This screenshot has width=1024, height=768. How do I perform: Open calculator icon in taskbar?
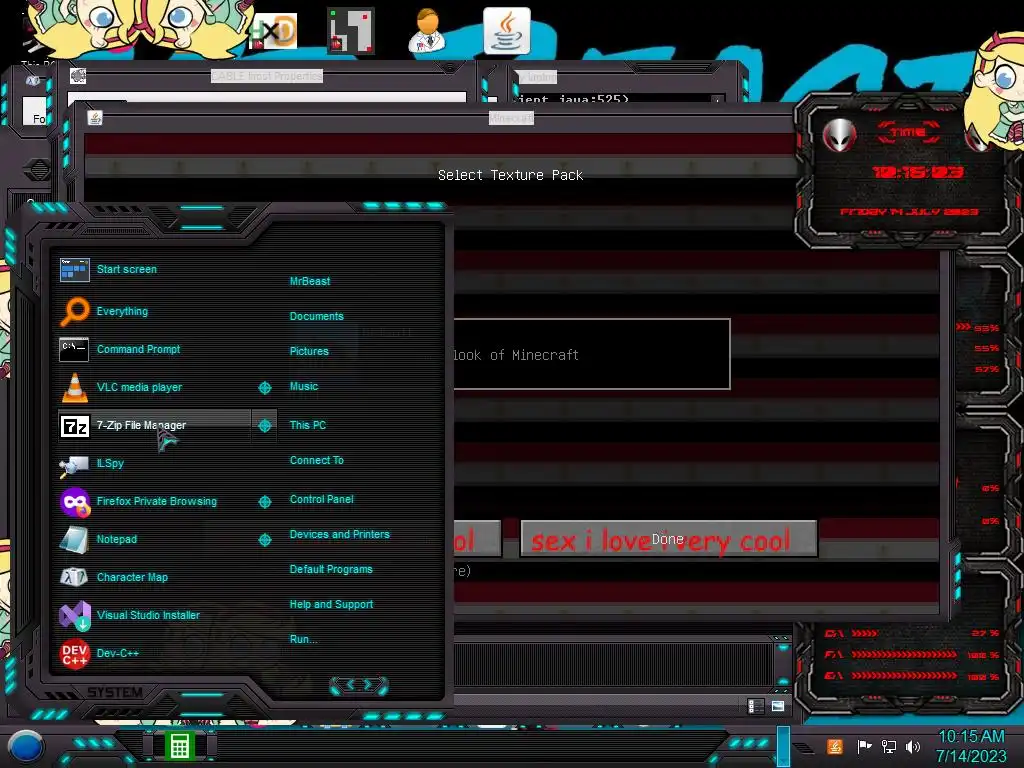180,746
